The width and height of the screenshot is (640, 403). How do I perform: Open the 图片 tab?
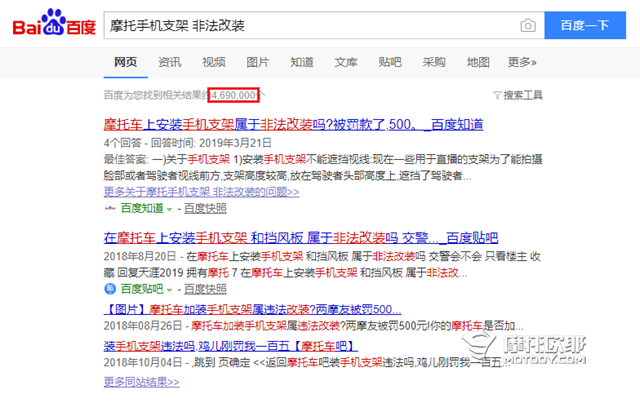pos(258,62)
